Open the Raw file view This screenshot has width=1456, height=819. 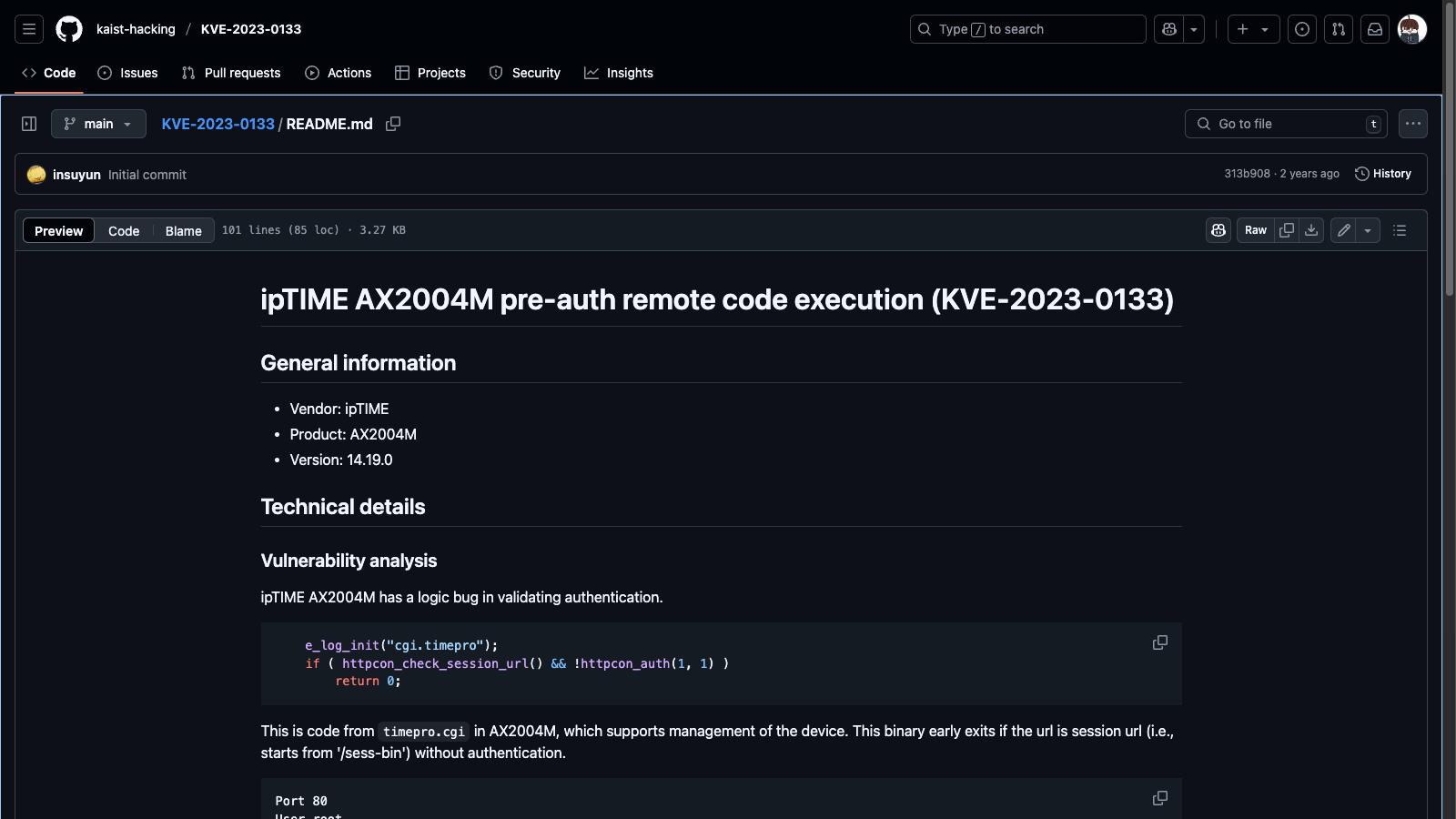(1256, 230)
